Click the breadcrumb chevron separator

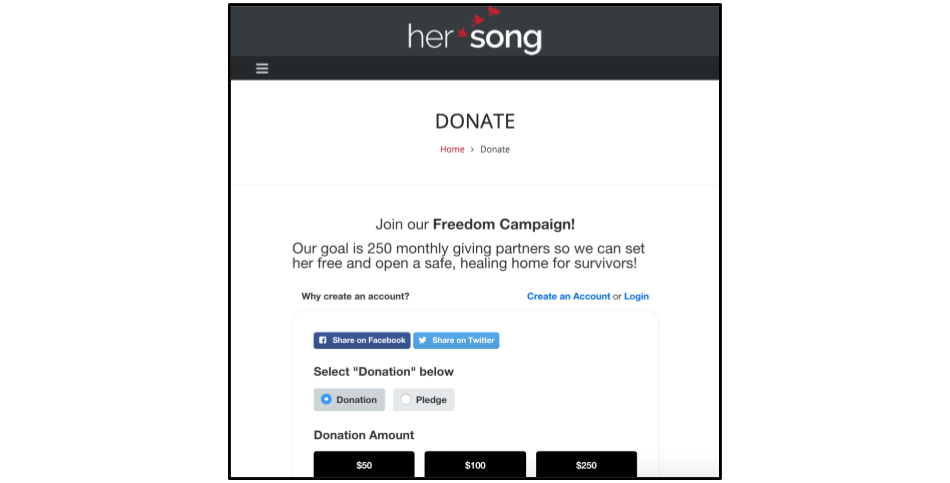pyautogui.click(x=473, y=150)
